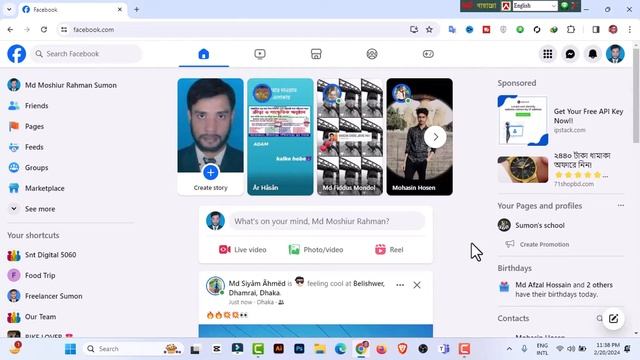The image size is (640, 360).
Task: Open Md Afzal Hossain birthdays notice
Action: pyautogui.click(x=560, y=289)
